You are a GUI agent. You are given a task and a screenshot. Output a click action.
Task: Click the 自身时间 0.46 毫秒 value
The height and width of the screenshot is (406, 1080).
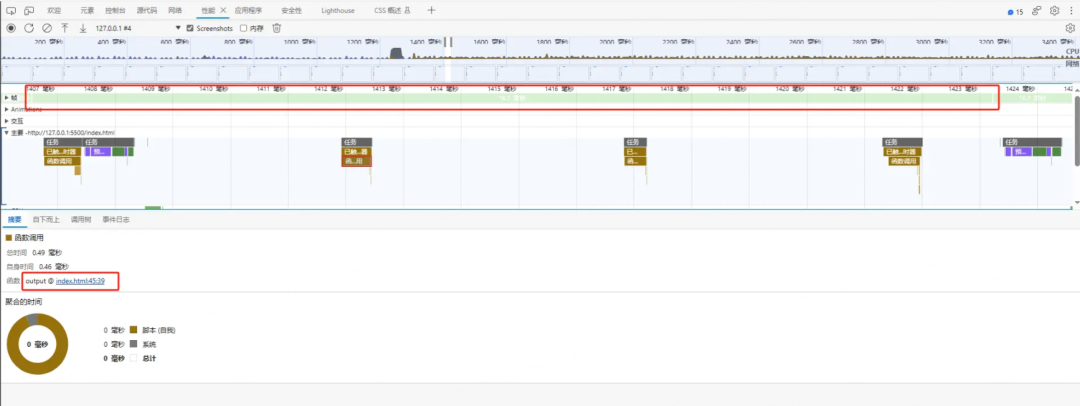[54, 266]
